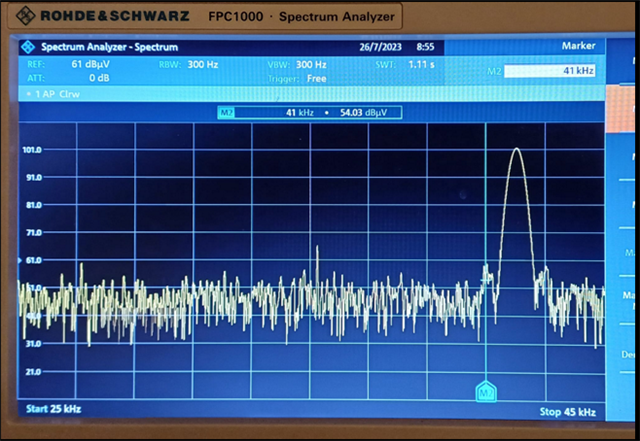Open the RBW 300 Hz setting

click(188, 65)
